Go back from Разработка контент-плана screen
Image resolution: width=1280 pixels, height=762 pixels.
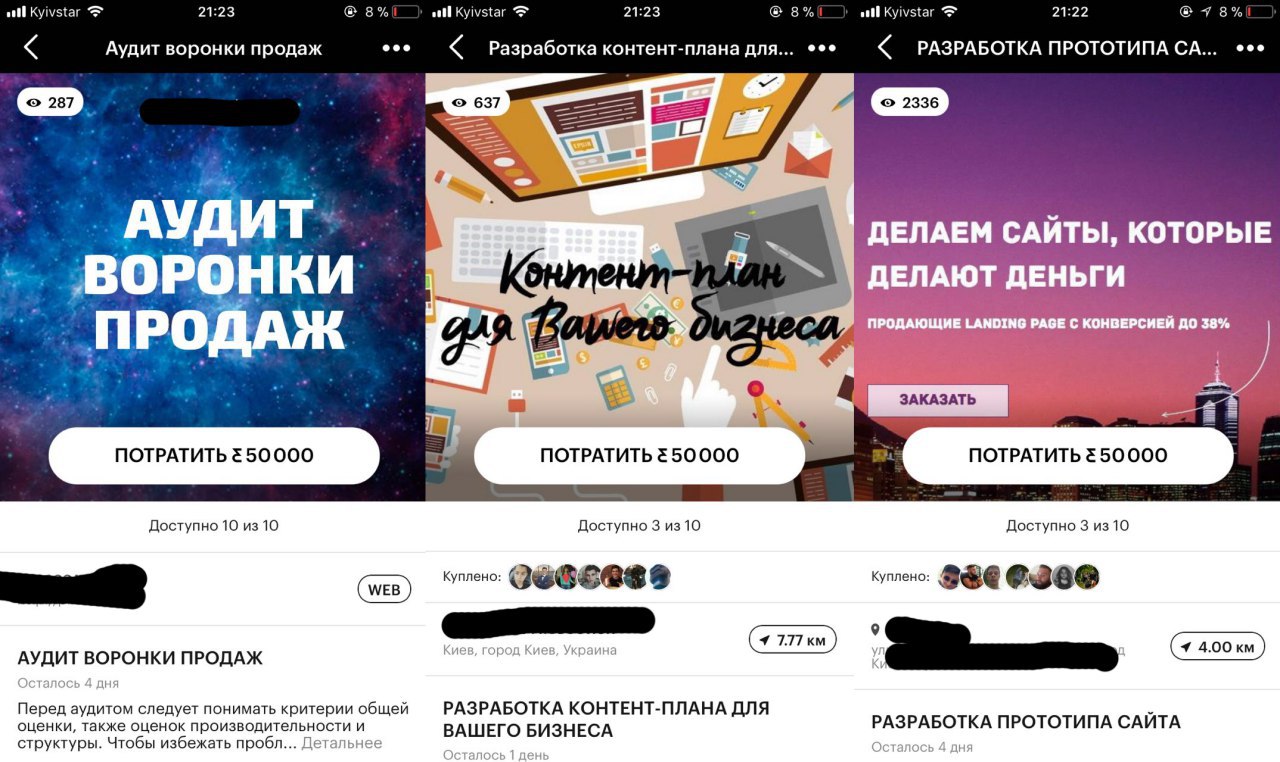coord(456,47)
